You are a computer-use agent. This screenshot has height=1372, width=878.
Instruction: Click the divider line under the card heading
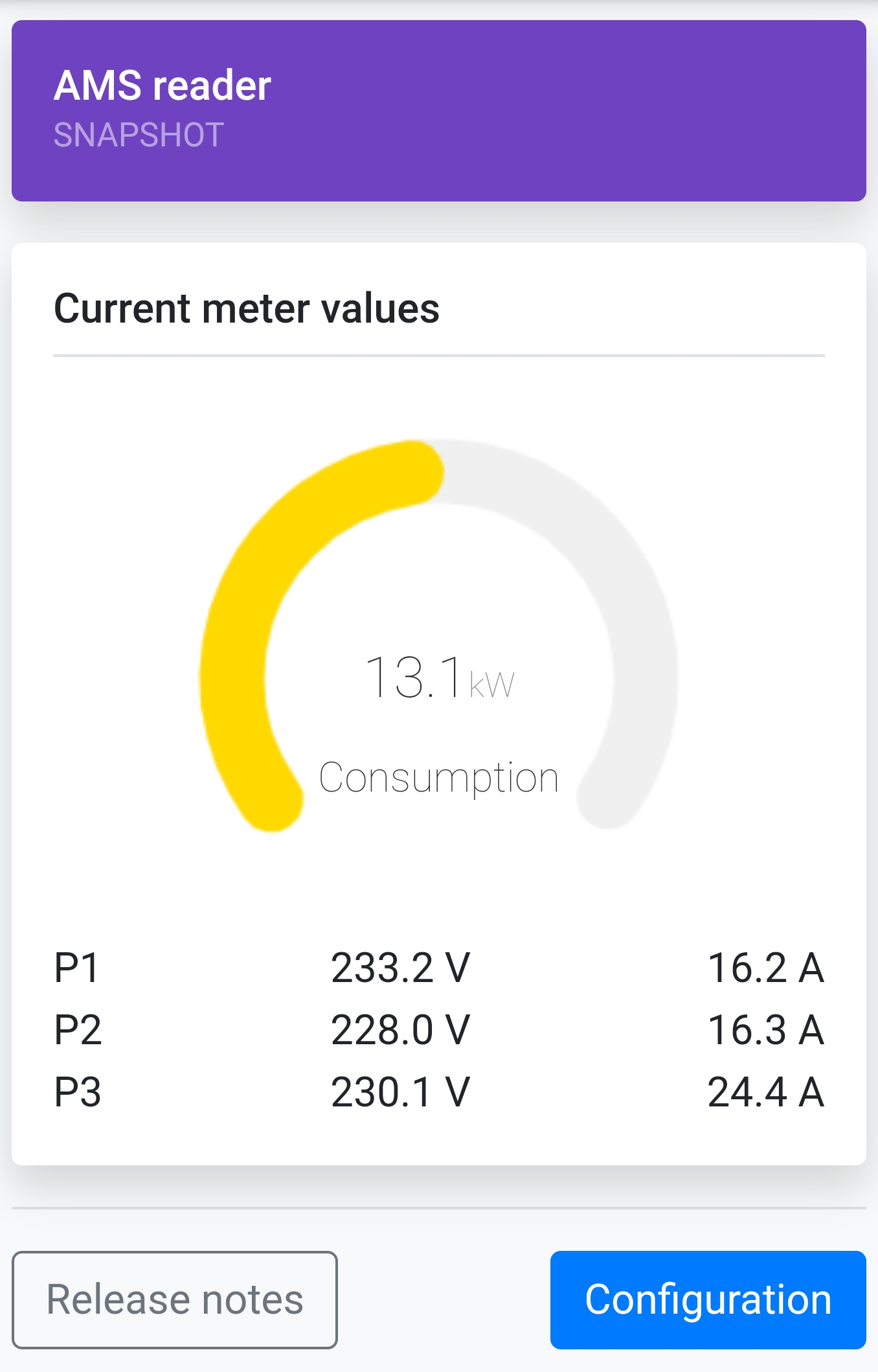tap(439, 356)
